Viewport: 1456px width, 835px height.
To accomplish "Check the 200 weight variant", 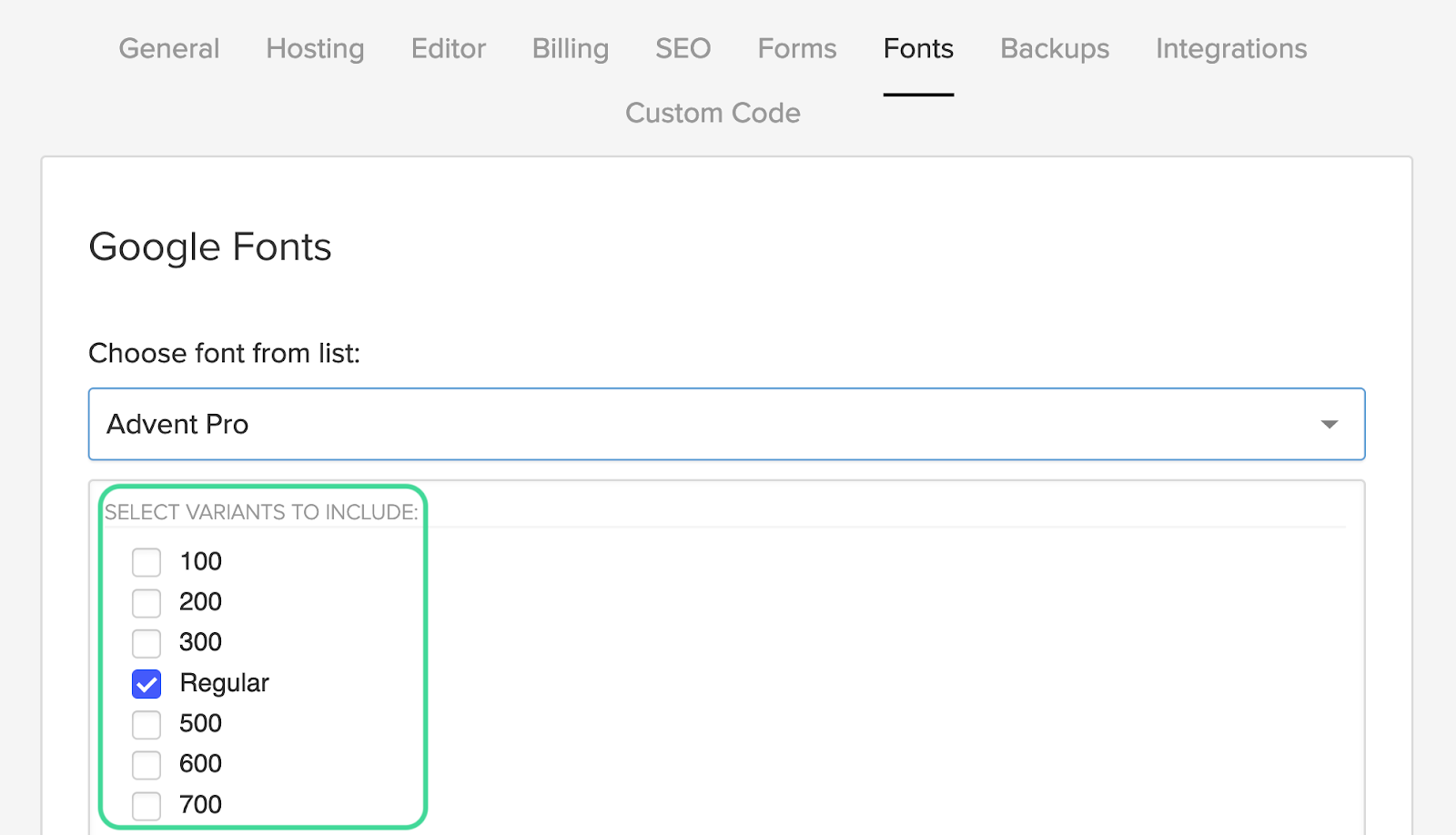I will (x=146, y=602).
